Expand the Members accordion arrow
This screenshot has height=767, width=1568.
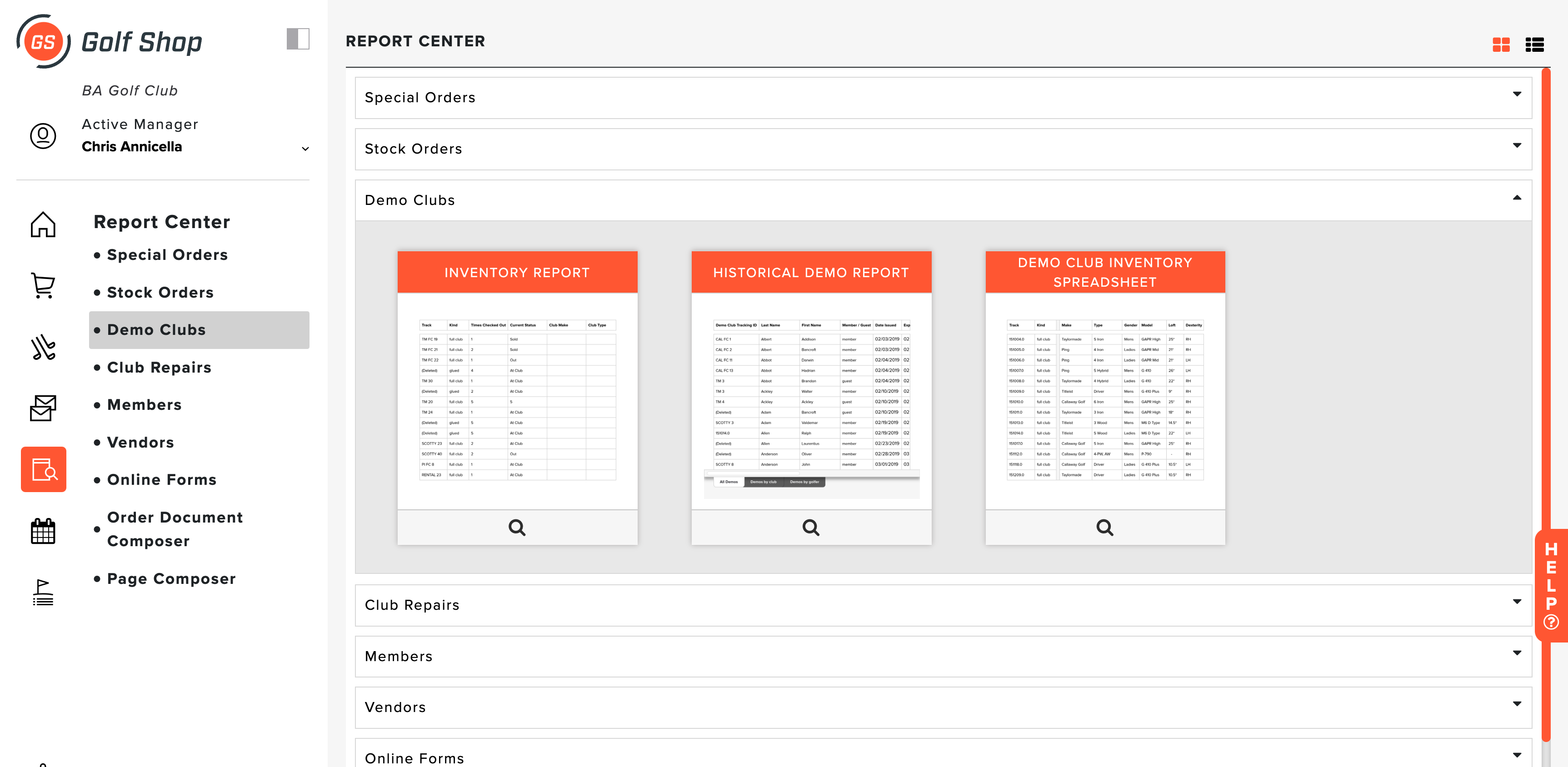pyautogui.click(x=1517, y=653)
